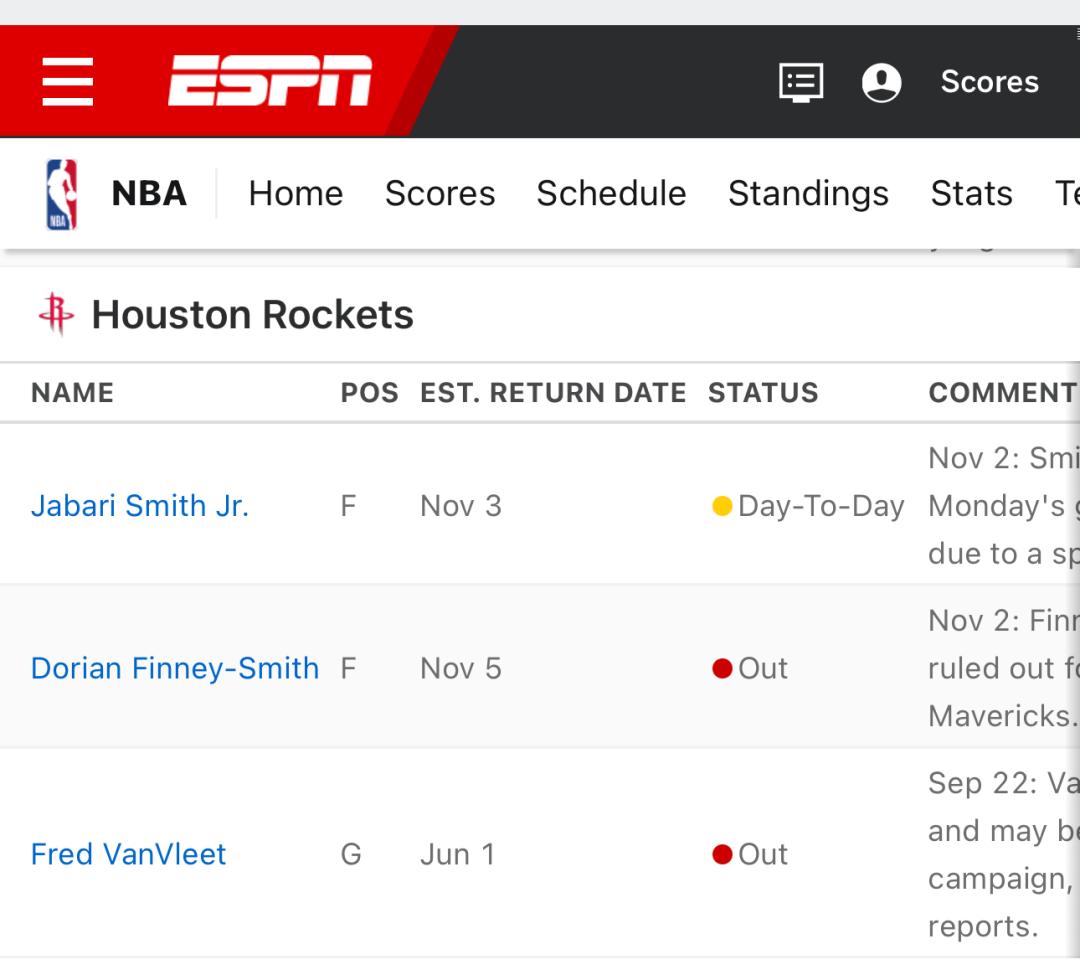Click the EST. RETURN DATE column header
This screenshot has width=1080, height=975.
(553, 393)
